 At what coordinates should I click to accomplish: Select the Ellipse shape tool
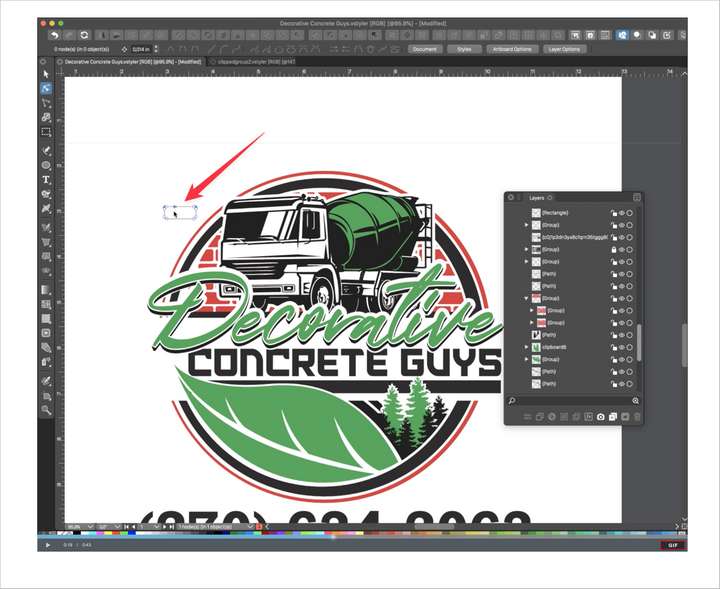46,165
